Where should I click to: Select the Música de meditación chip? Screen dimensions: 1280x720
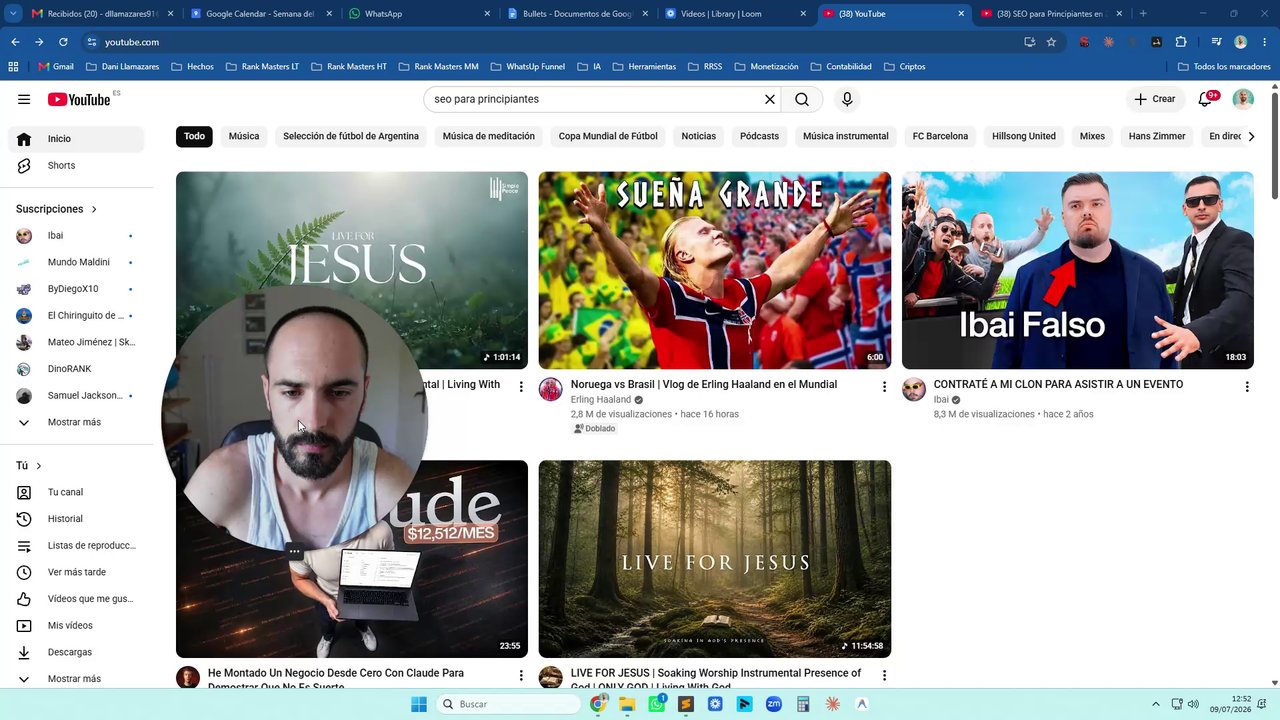pos(489,136)
